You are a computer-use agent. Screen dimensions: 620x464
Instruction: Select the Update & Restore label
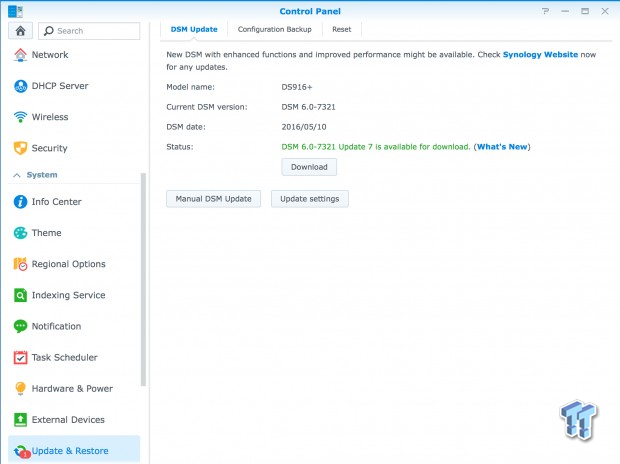pyautogui.click(x=70, y=451)
